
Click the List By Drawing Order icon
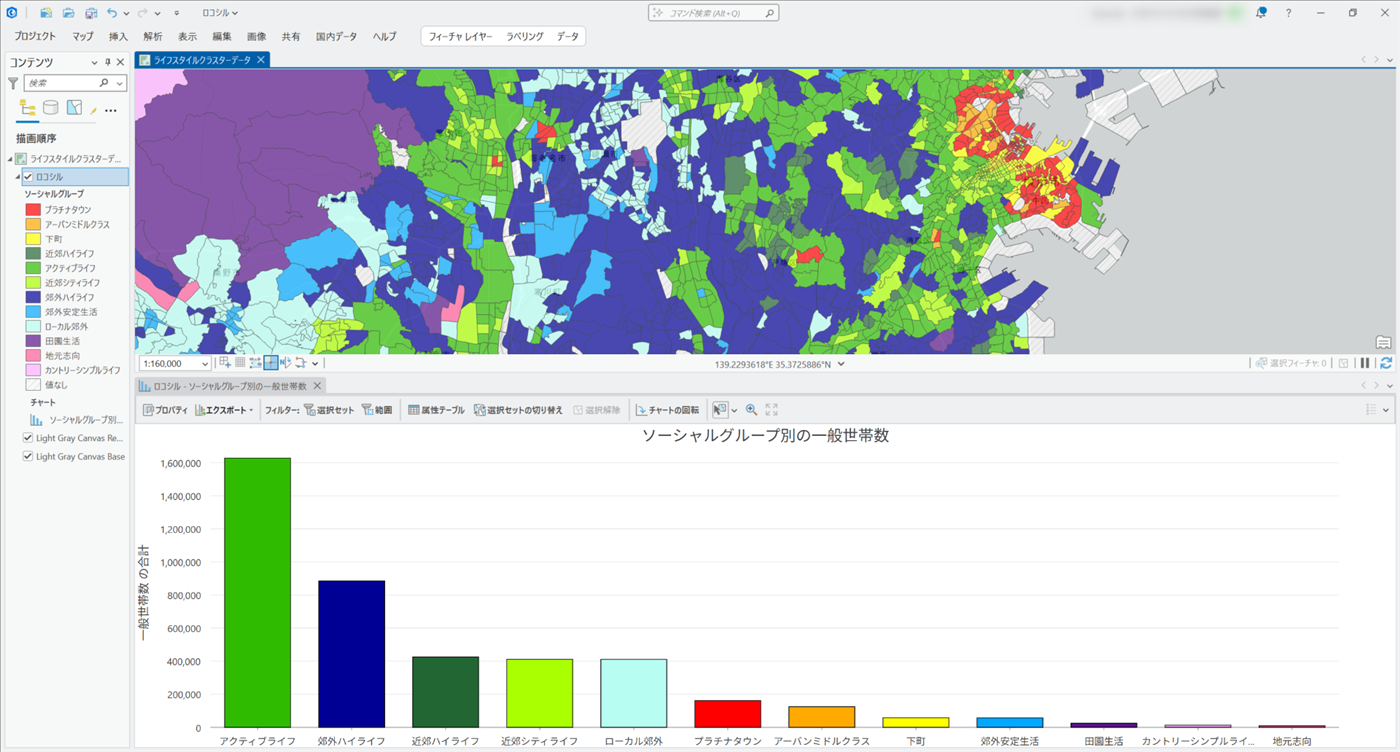[x=28, y=108]
